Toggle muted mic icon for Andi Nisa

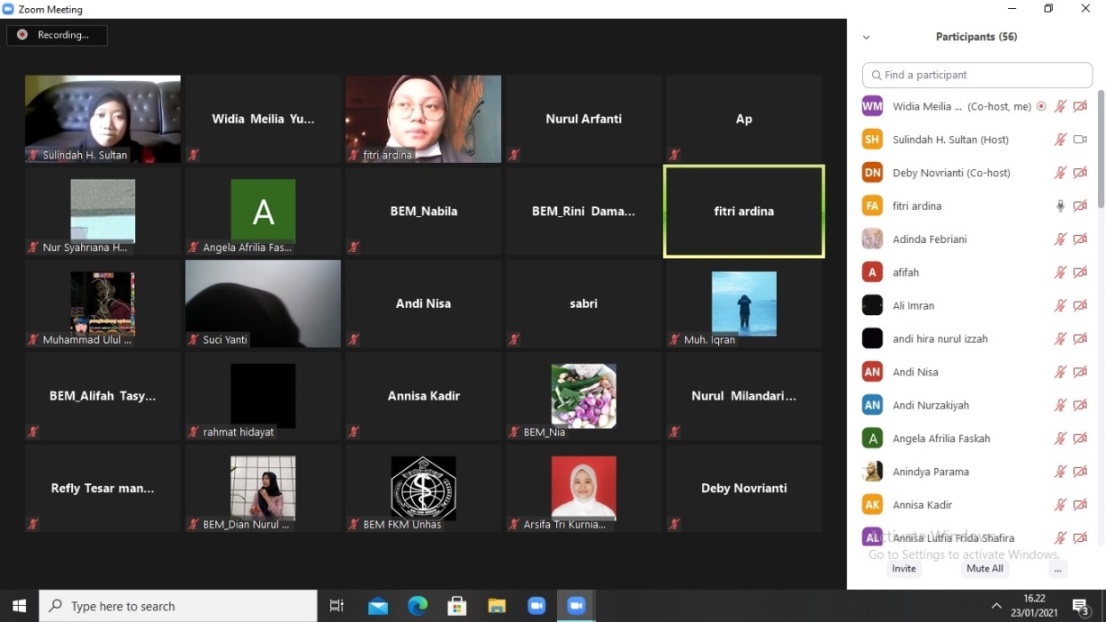[1059, 372]
